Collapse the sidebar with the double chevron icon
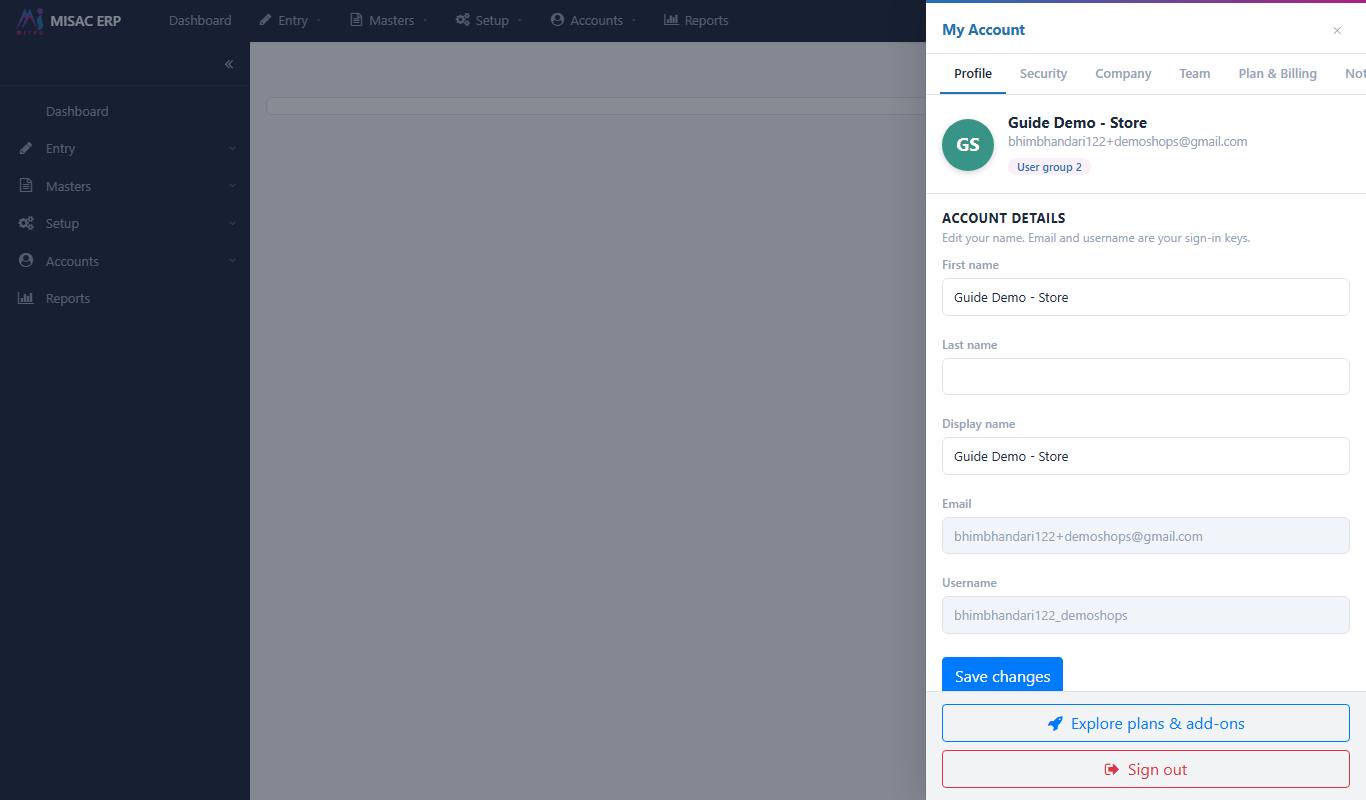The width and height of the screenshot is (1366, 800). (229, 64)
